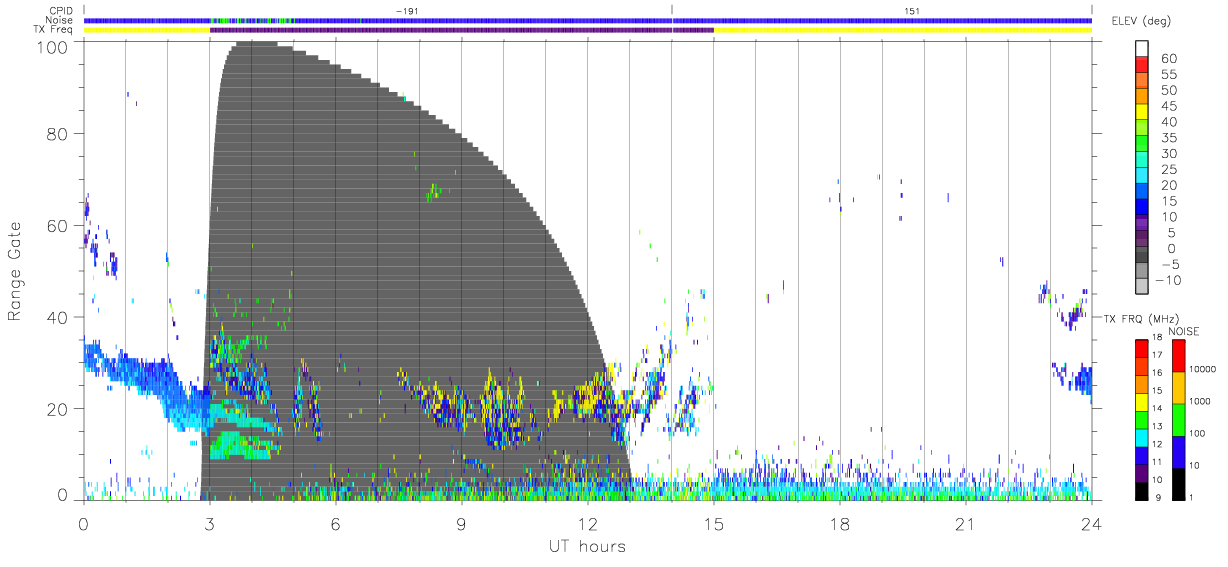
Task: Select the "ELEV (deg)" color bar title
Action: tap(1143, 22)
